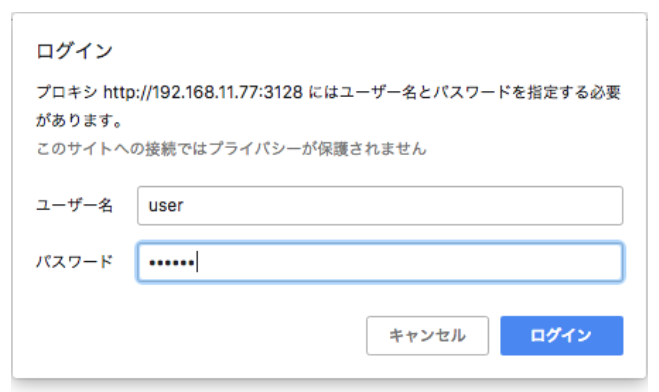
Task: Click the typed 'user' text in username box
Action: pyautogui.click(x=166, y=205)
